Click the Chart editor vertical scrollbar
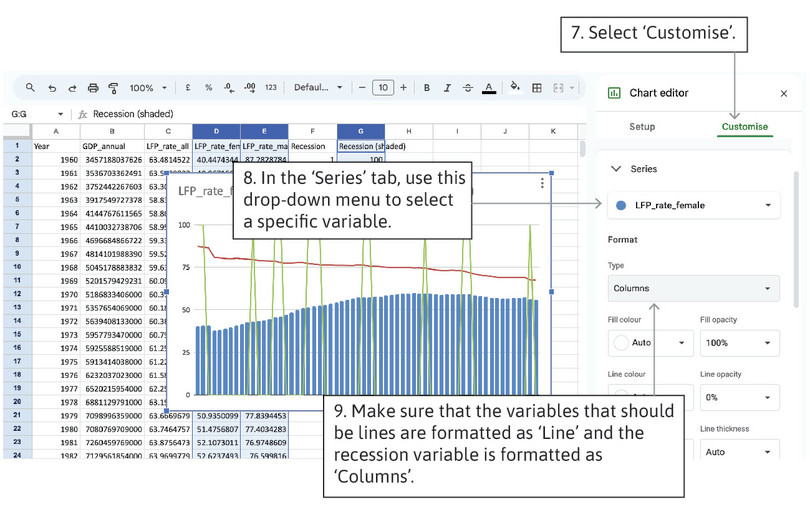The image size is (810, 530). (796, 240)
